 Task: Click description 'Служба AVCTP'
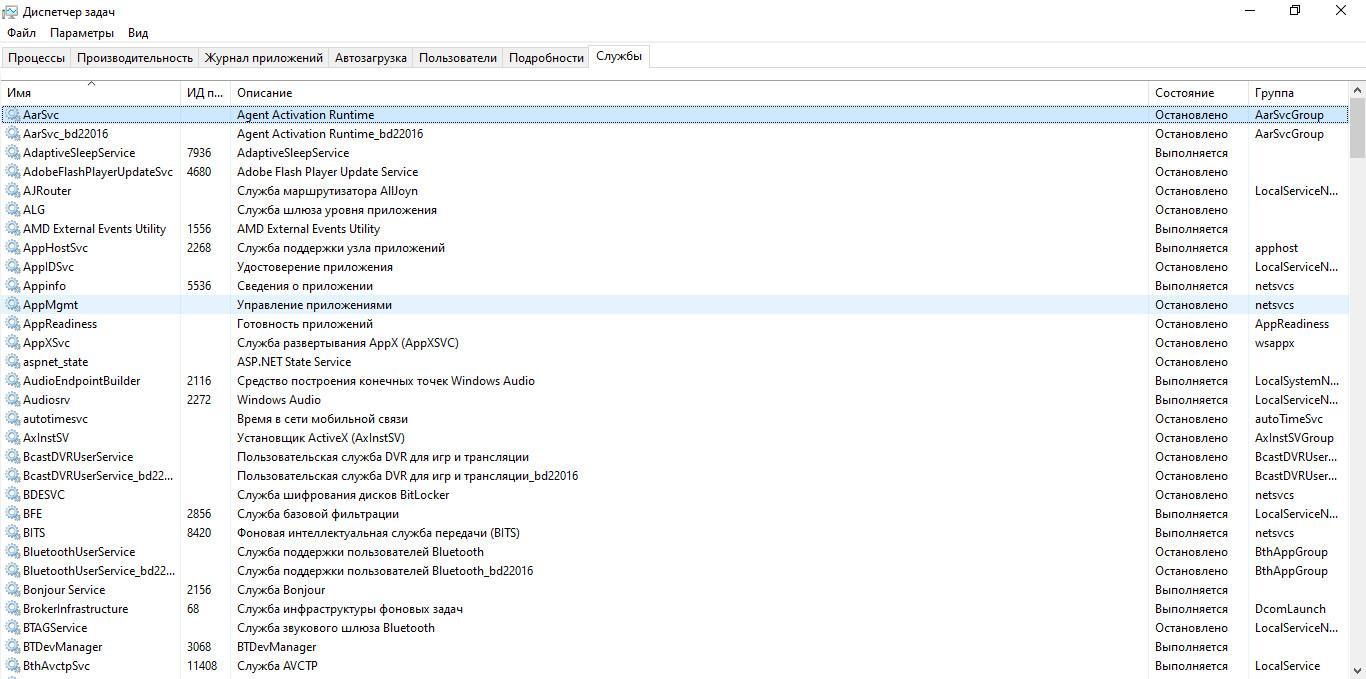tap(277, 666)
